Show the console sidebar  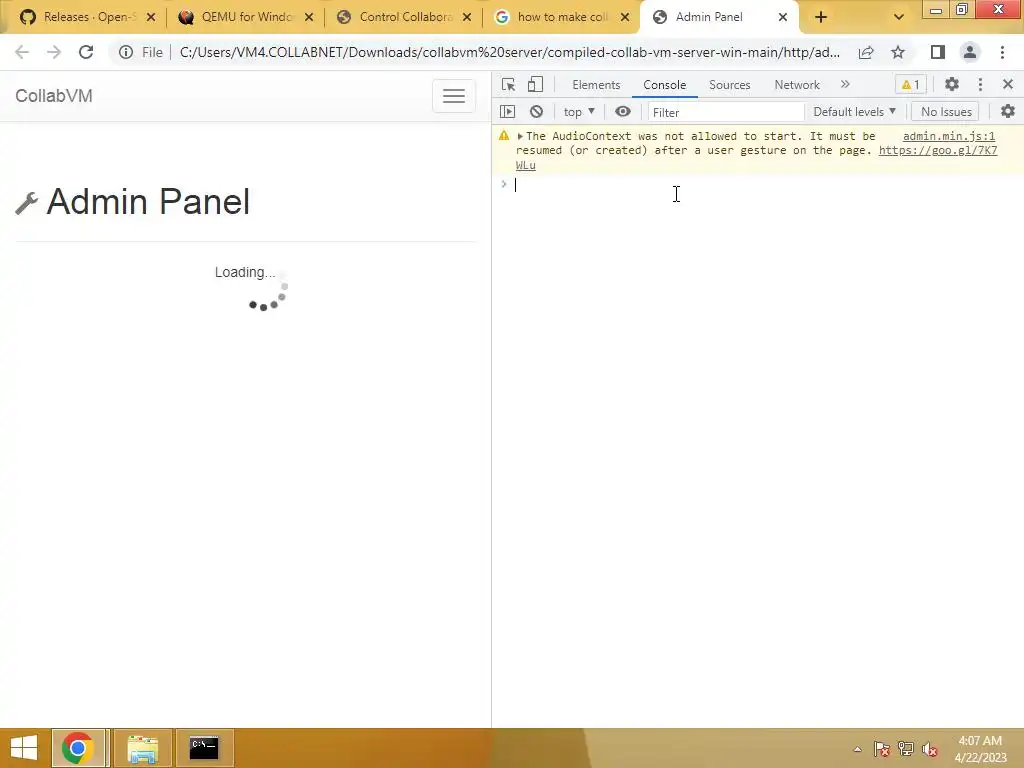pyautogui.click(x=507, y=112)
